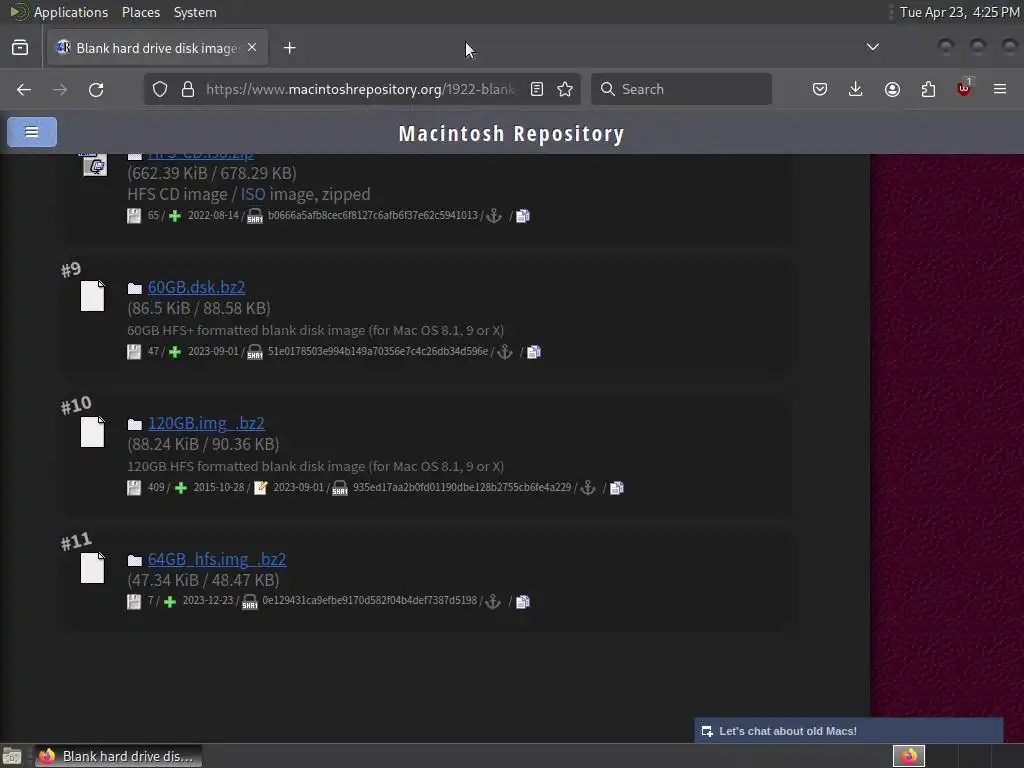
Task: Open Firefox account icon
Action: click(x=892, y=89)
